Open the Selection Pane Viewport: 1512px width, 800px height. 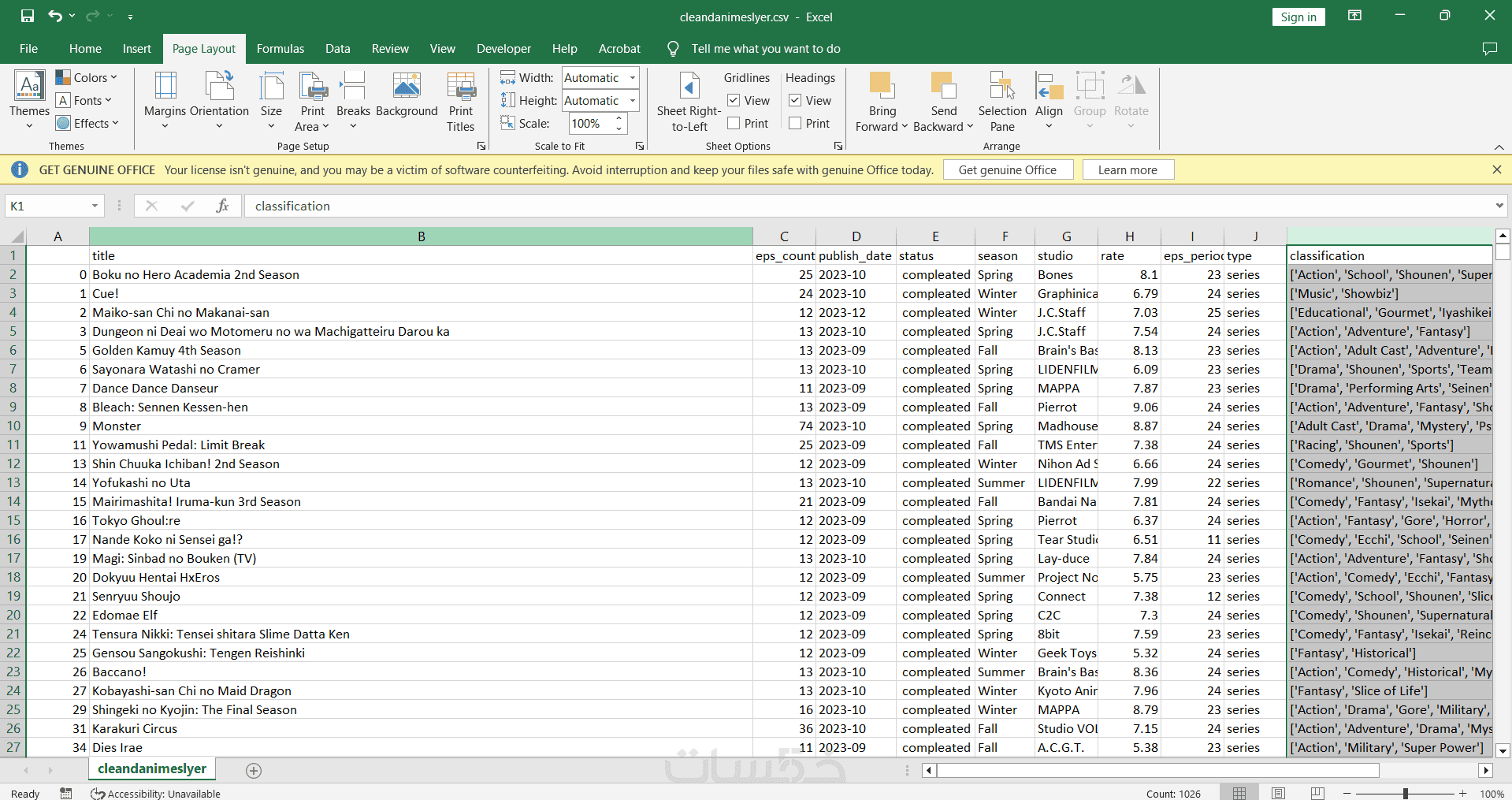[x=1001, y=100]
